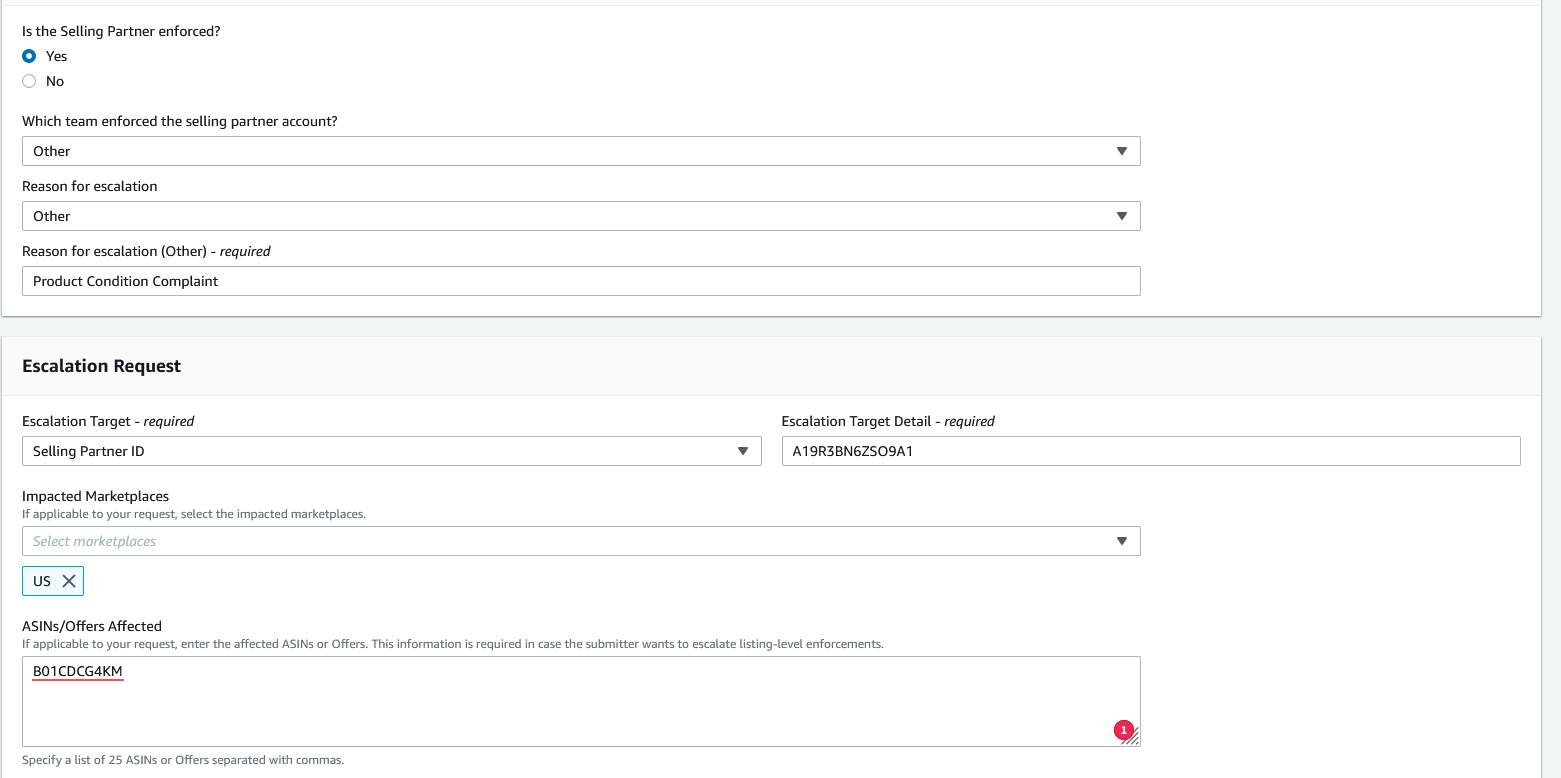Click the arrow icon on Reason for escalation
1561x778 pixels.
[1121, 216]
